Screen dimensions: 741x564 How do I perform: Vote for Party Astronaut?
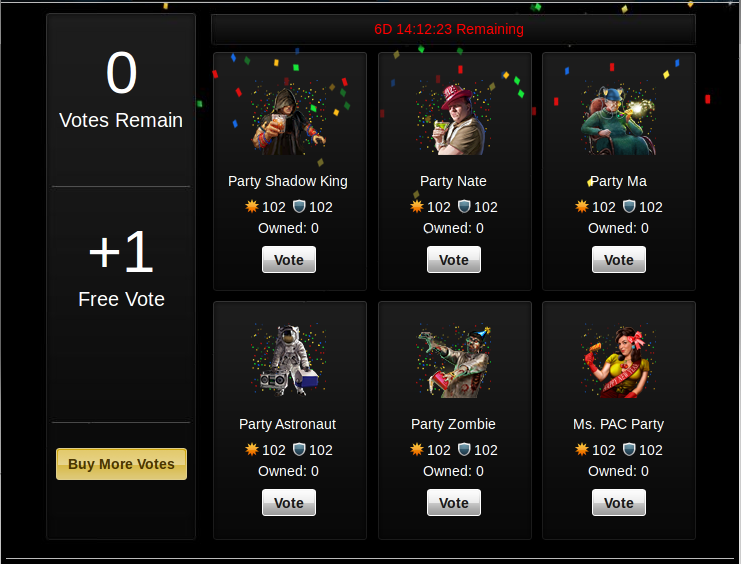pyautogui.click(x=289, y=503)
